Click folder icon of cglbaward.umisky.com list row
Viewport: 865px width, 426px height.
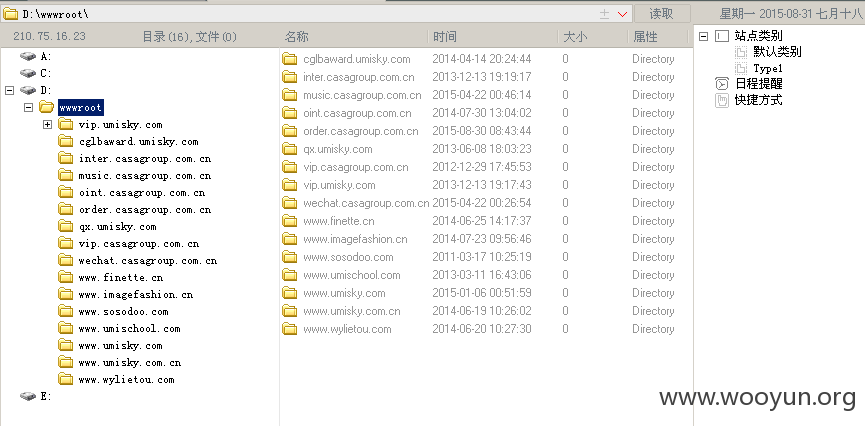[x=290, y=59]
